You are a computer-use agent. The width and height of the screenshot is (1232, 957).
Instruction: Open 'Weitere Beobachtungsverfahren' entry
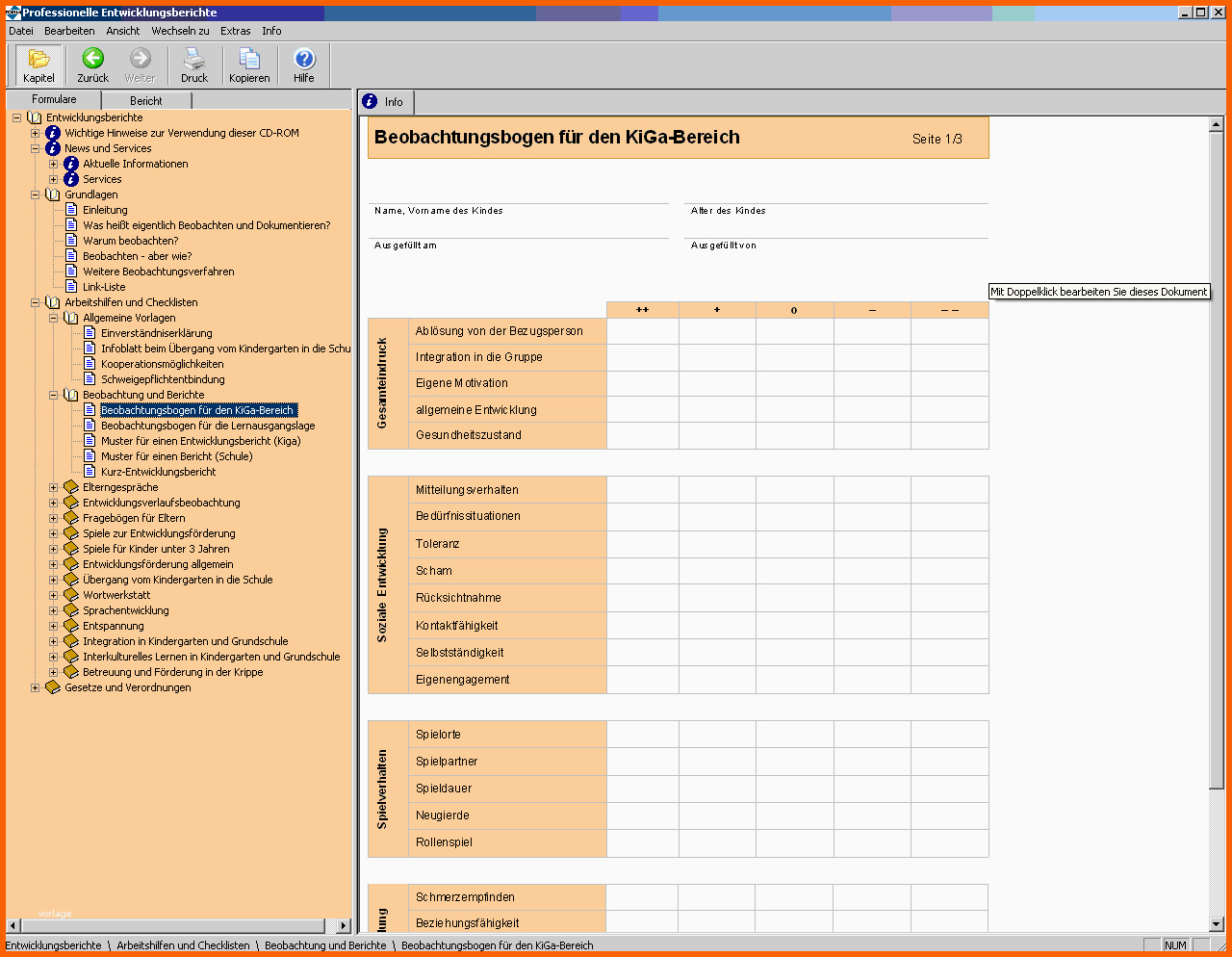(x=159, y=272)
